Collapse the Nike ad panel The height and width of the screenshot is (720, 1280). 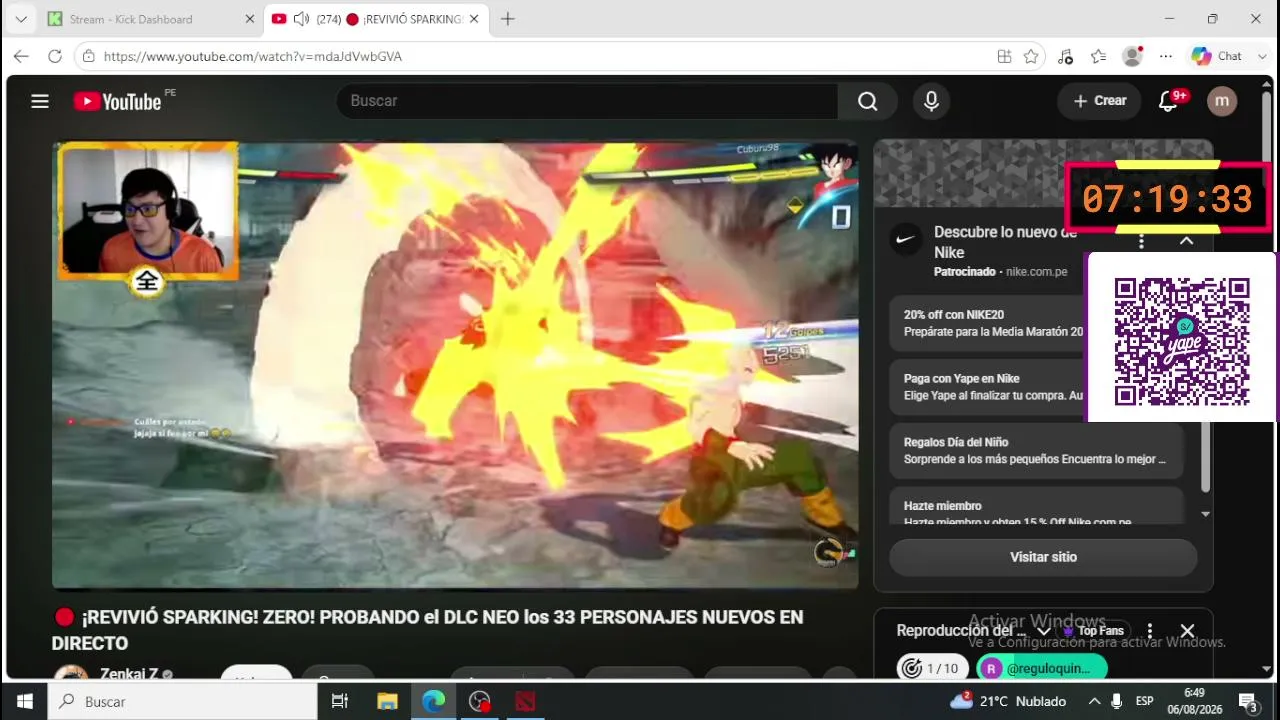pos(1186,241)
